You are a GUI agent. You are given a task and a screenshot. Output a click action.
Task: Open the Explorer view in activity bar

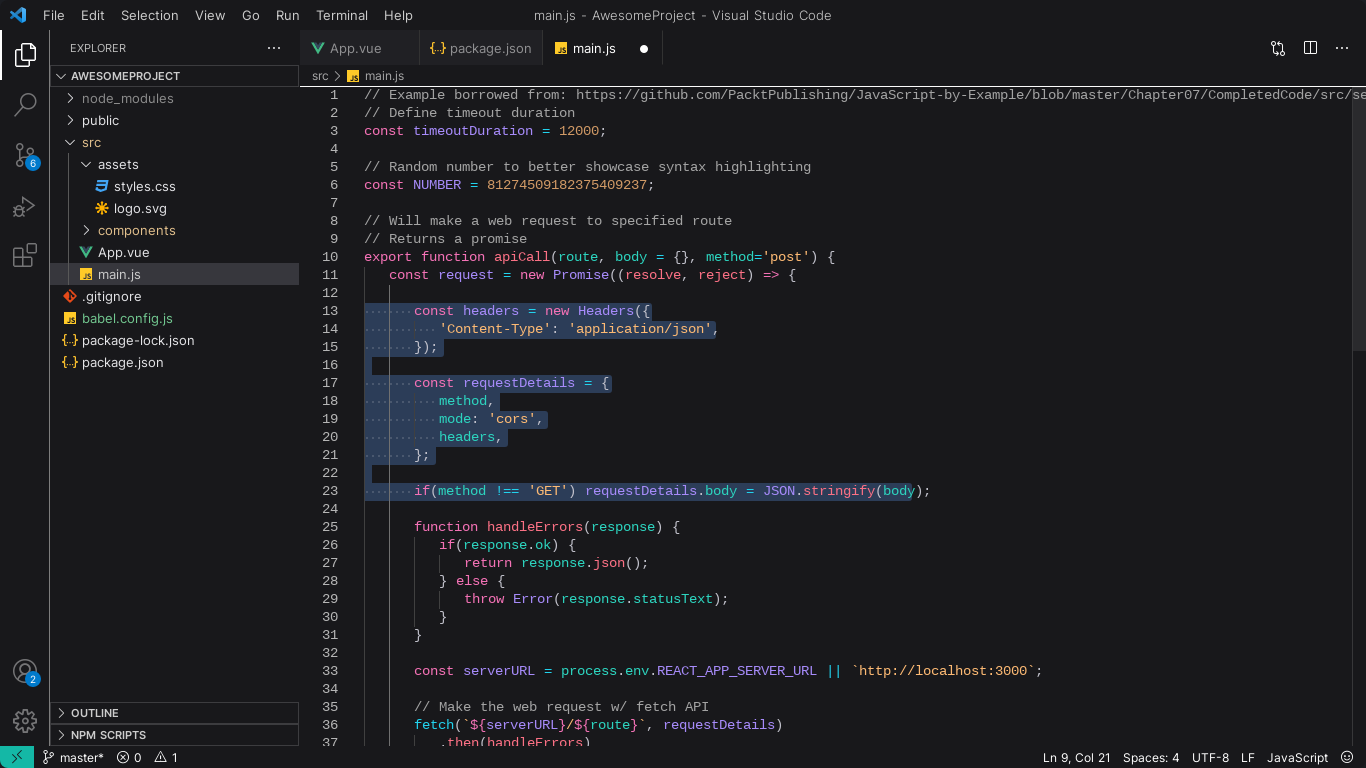(25, 55)
